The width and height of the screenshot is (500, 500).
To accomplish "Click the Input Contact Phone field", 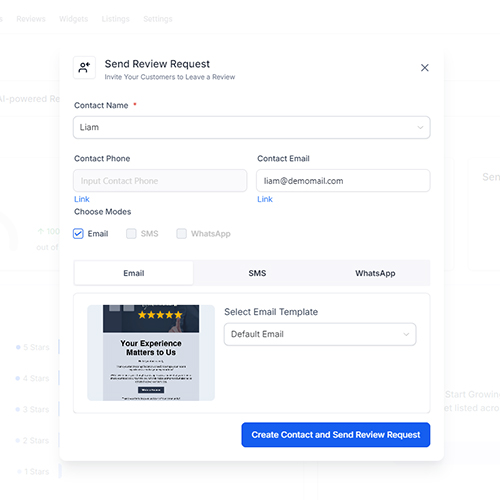I will point(160,181).
